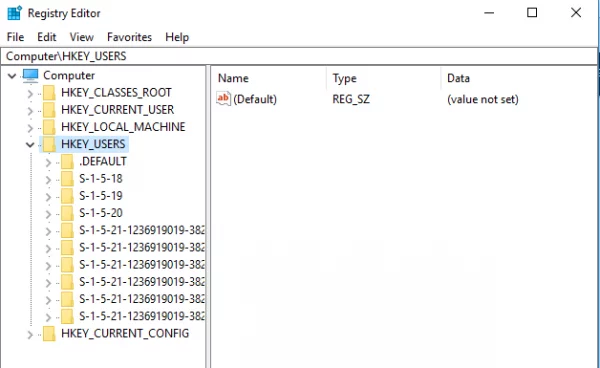Click the HKEY_CURRENT_CONFIG folder icon
The height and width of the screenshot is (368, 600).
click(x=49, y=334)
